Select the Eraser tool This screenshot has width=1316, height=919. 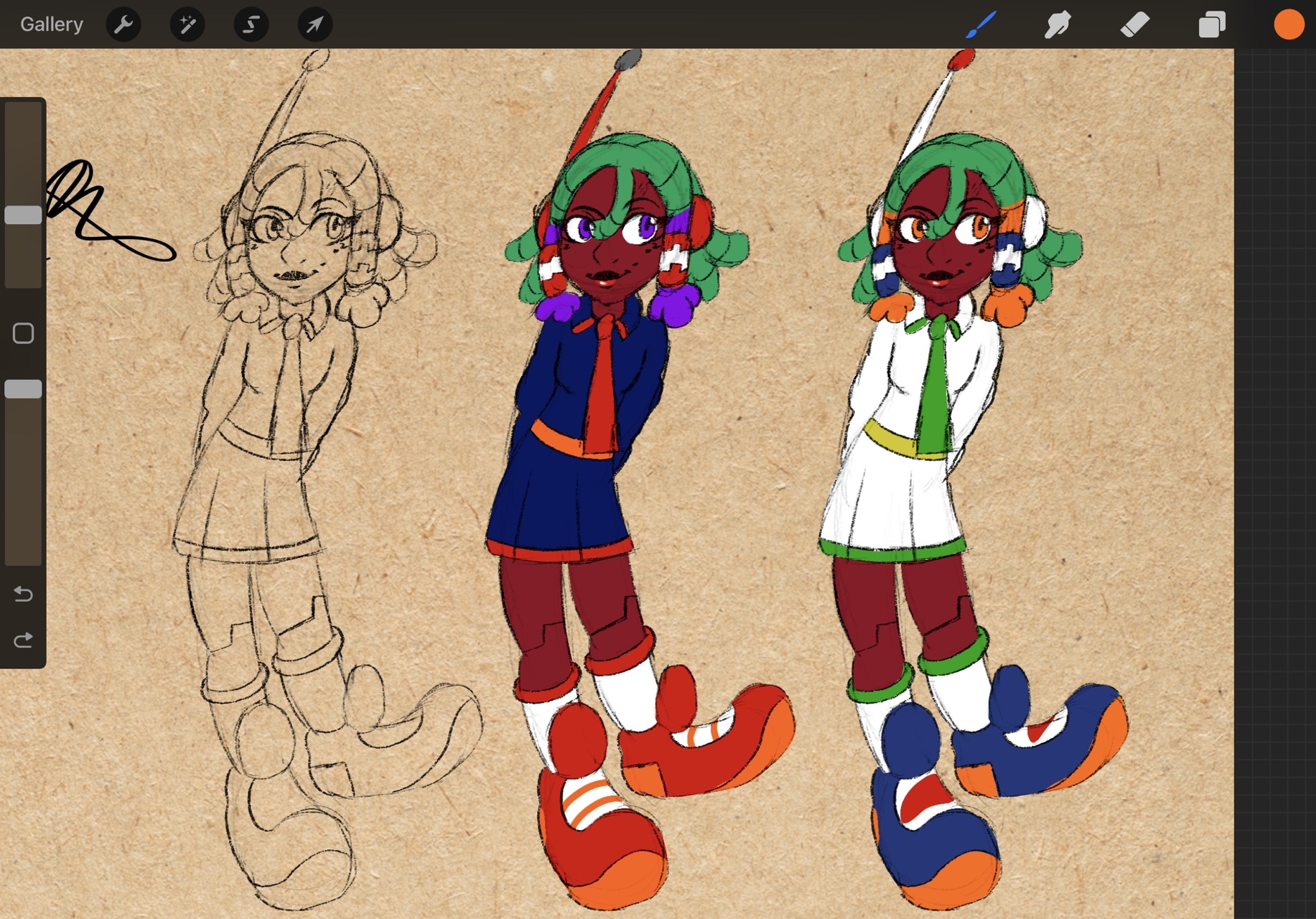1135,25
